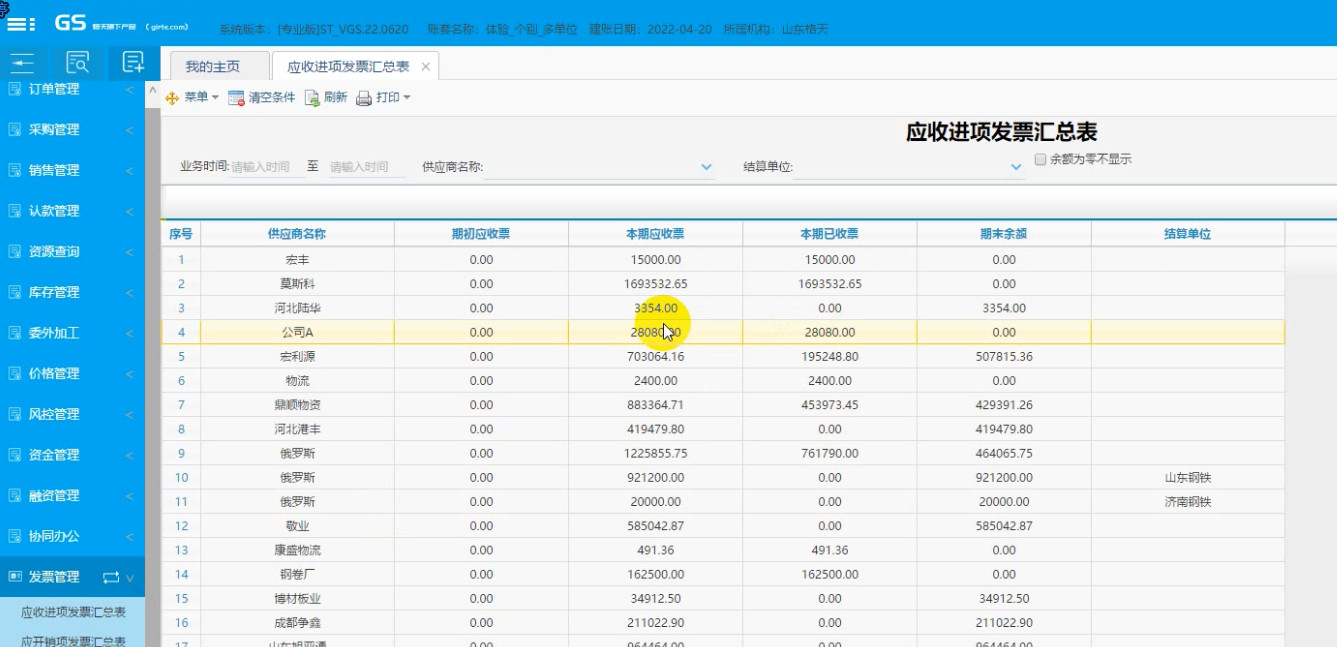Expand 采购管理 with its chevron

pos(130,130)
